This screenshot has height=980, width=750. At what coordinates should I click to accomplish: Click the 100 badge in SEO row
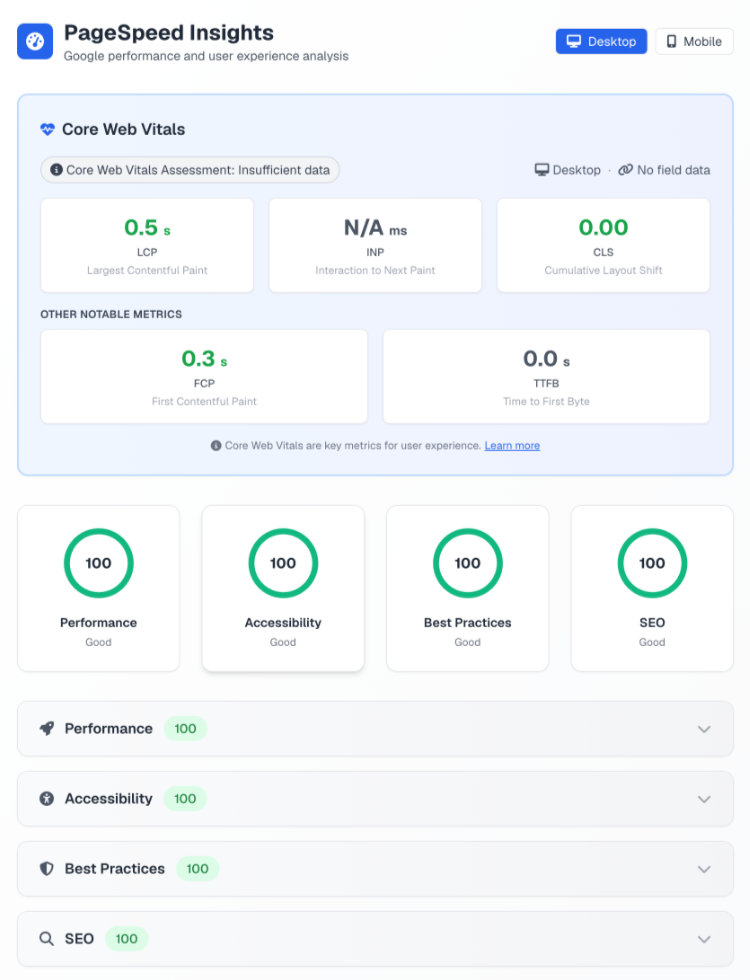[126, 939]
